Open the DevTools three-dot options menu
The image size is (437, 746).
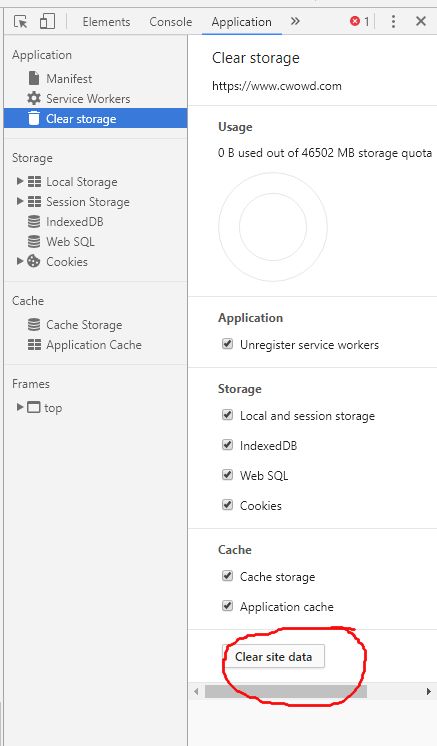click(393, 21)
